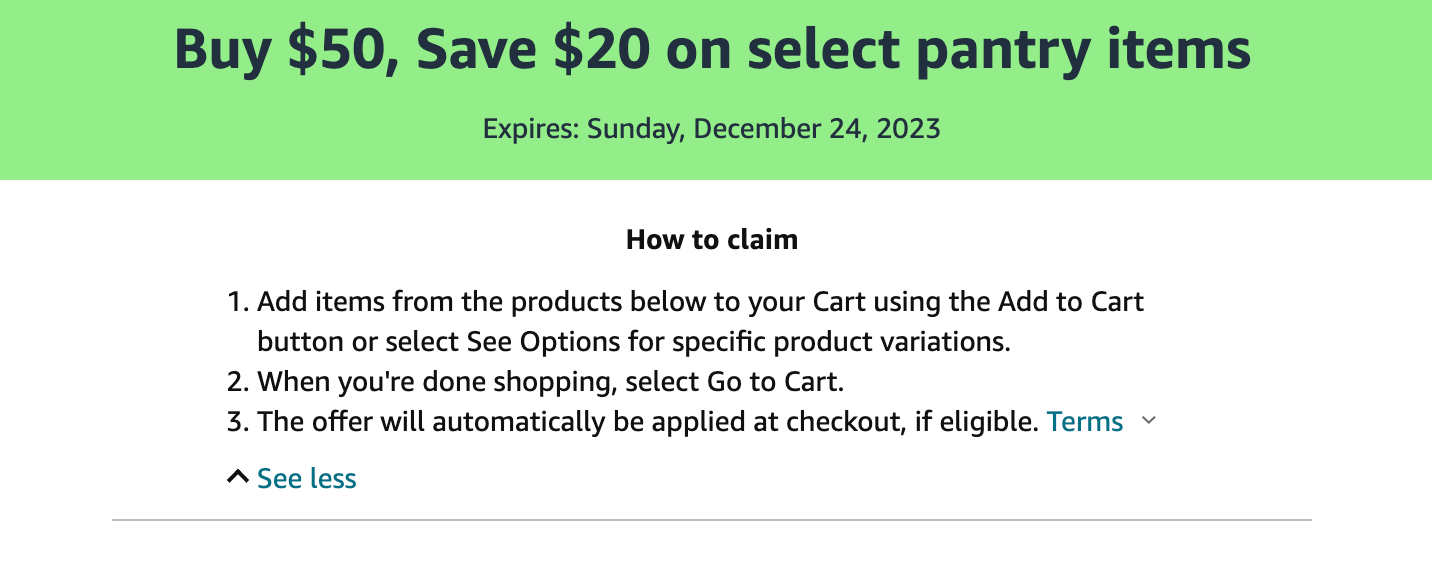The height and width of the screenshot is (572, 1432).
Task: Expand the chevron beside Terms
Action: pyautogui.click(x=1149, y=421)
